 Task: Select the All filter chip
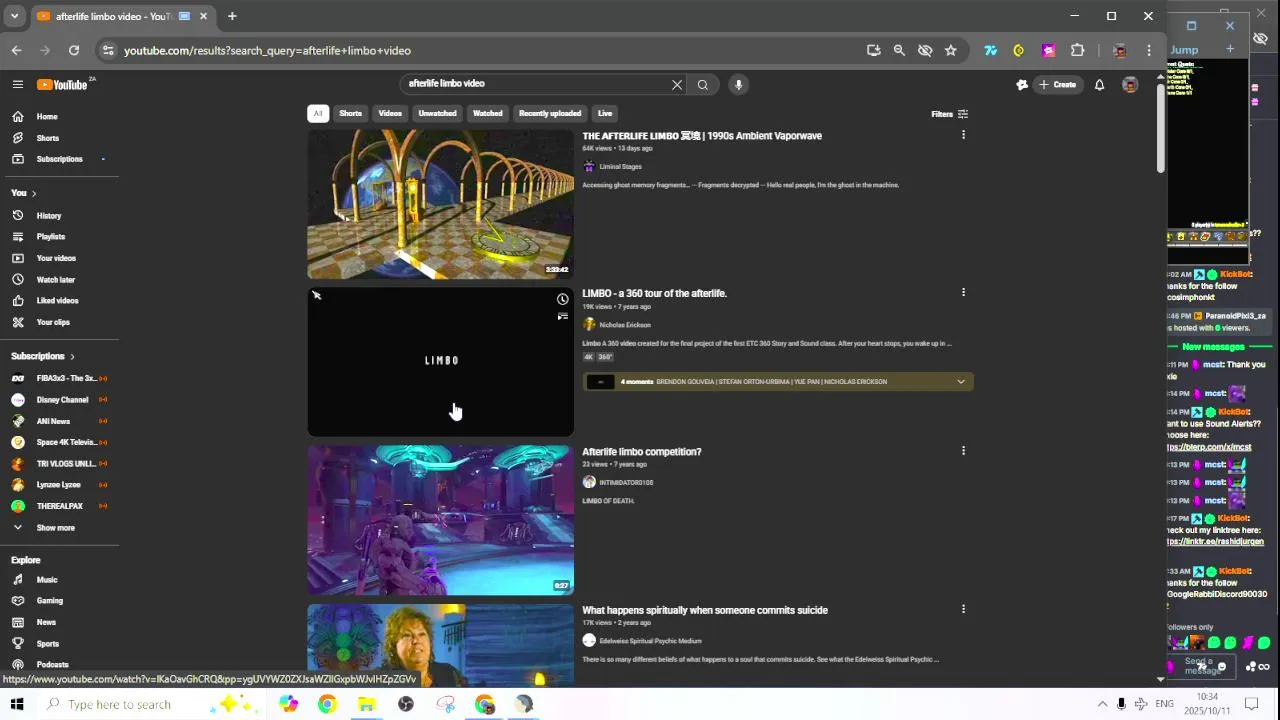(318, 114)
